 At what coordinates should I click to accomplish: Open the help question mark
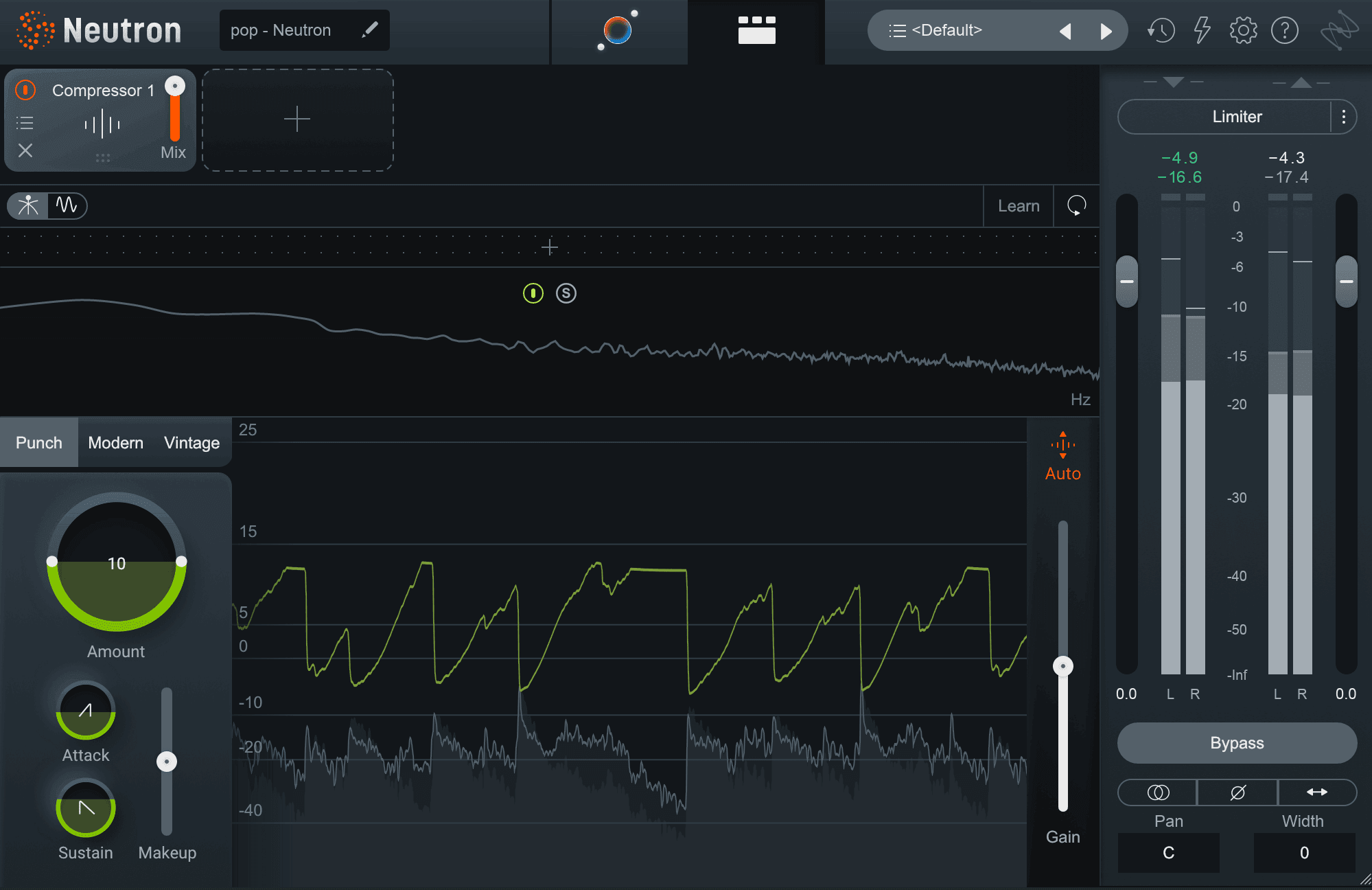click(x=1284, y=30)
